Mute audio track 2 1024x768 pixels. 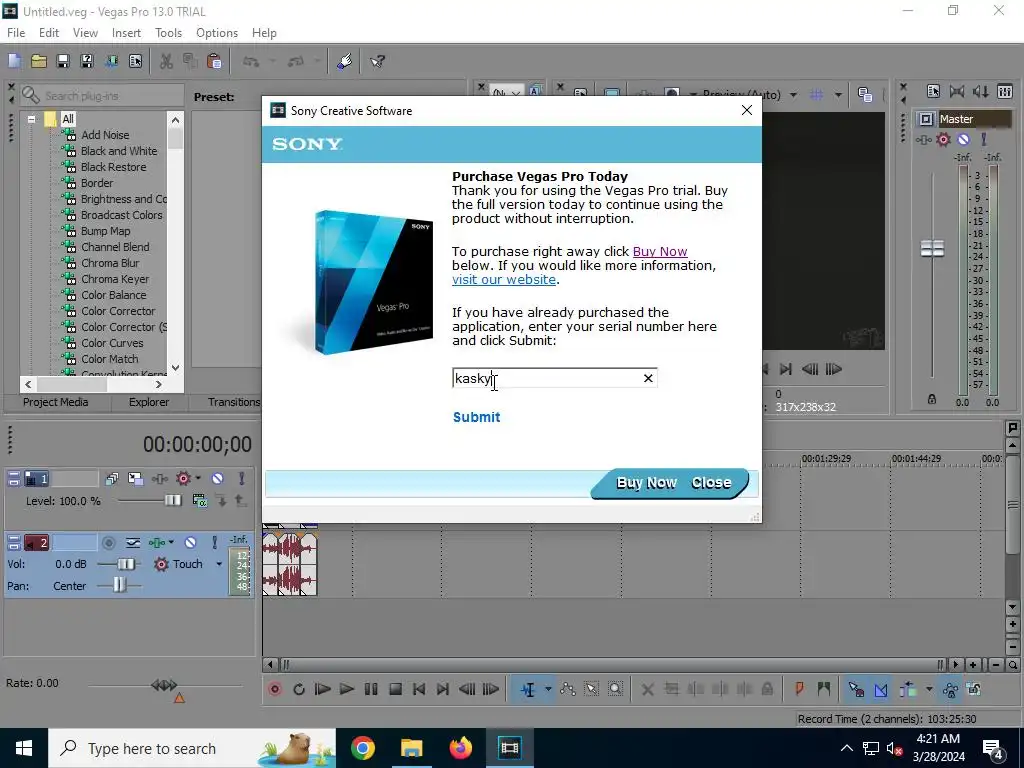tap(190, 542)
